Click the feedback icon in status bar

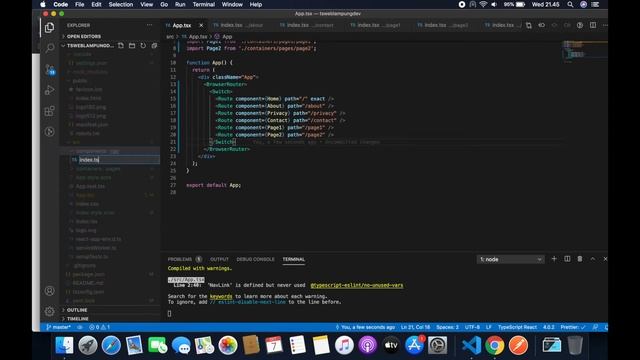point(596,327)
